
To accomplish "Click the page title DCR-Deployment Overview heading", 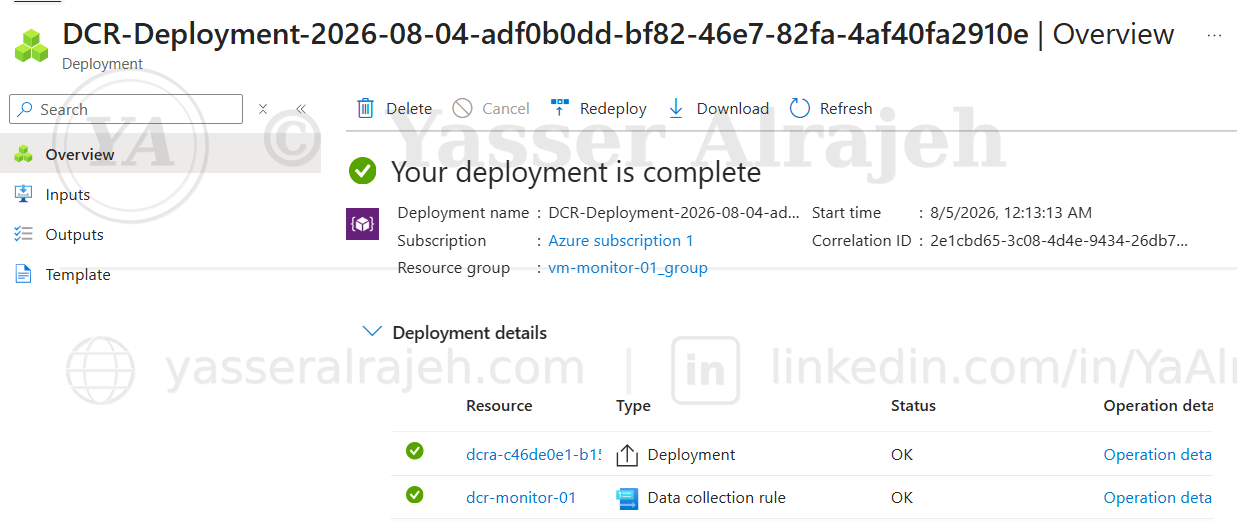I will [x=618, y=34].
